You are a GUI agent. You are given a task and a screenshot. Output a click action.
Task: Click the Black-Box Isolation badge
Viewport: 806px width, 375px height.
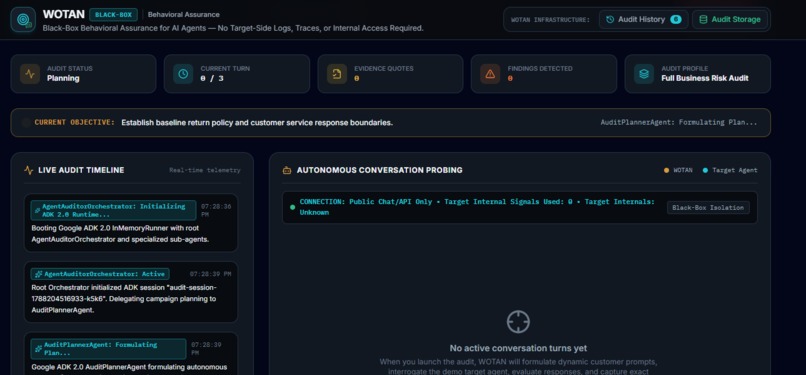tap(708, 208)
